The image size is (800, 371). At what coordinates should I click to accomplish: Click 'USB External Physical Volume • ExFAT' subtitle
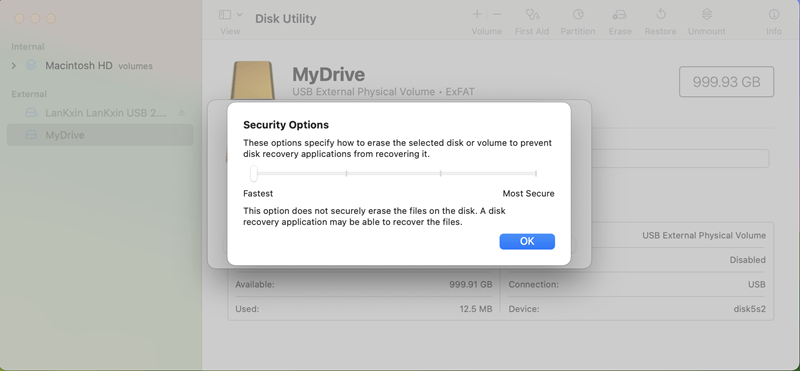(383, 92)
